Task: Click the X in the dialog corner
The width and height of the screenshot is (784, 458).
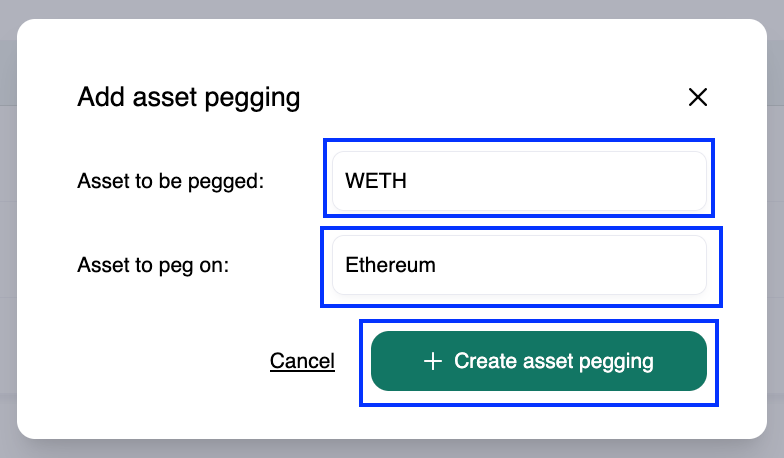Action: [697, 97]
